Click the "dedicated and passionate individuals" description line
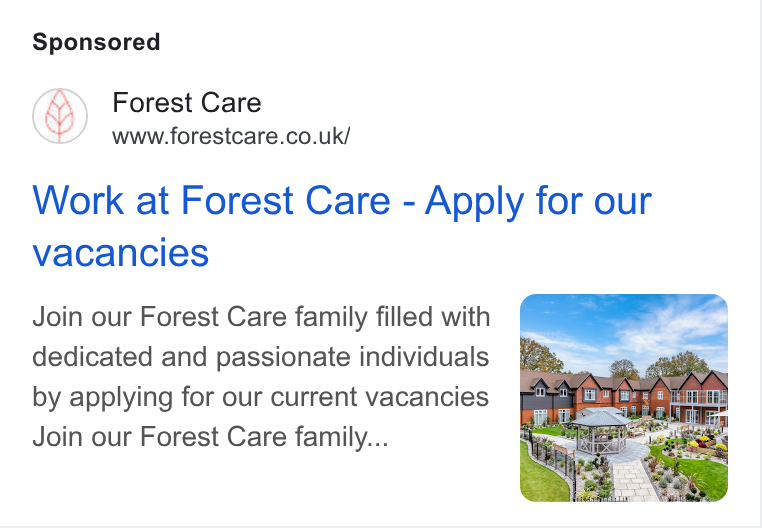The height and width of the screenshot is (528, 762). tap(260, 357)
